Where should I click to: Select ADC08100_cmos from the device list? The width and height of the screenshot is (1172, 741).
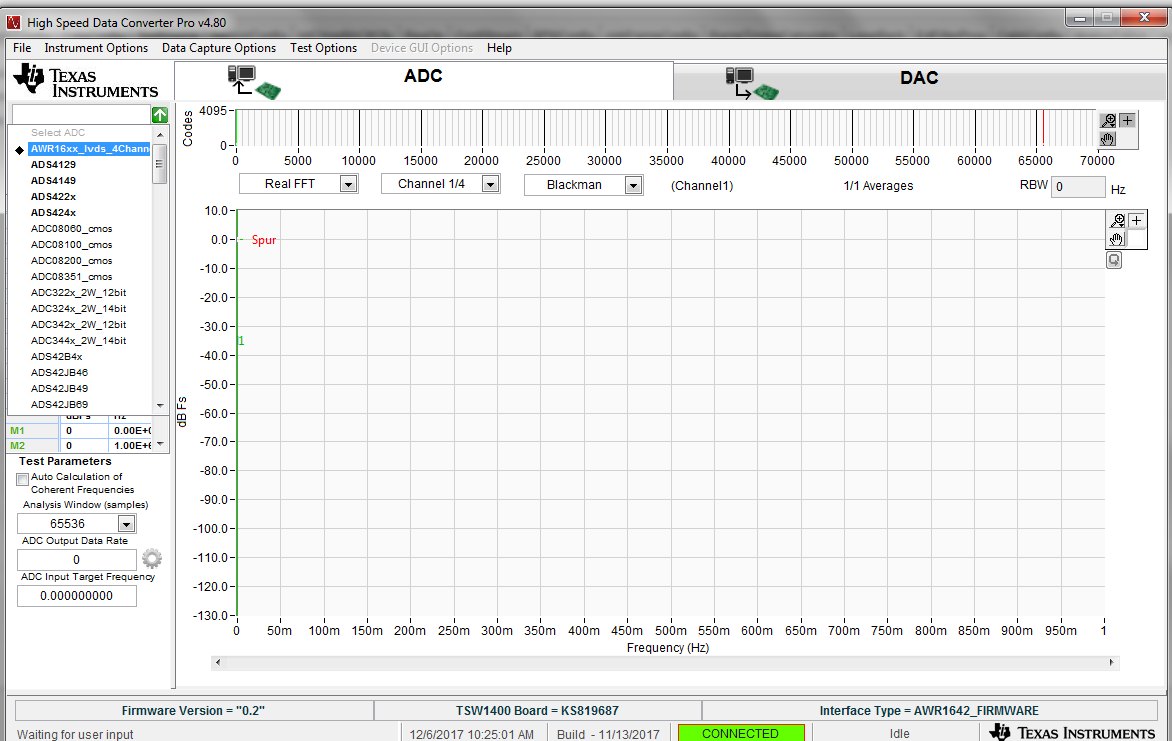[71, 245]
